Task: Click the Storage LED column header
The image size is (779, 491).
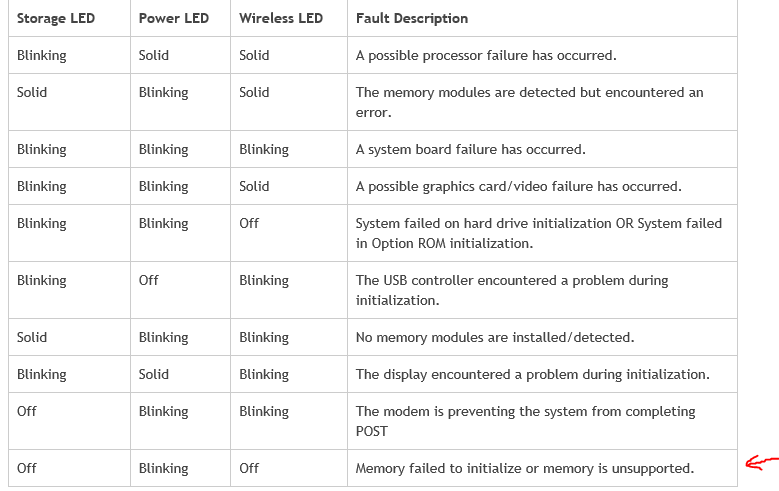Action: pyautogui.click(x=56, y=18)
